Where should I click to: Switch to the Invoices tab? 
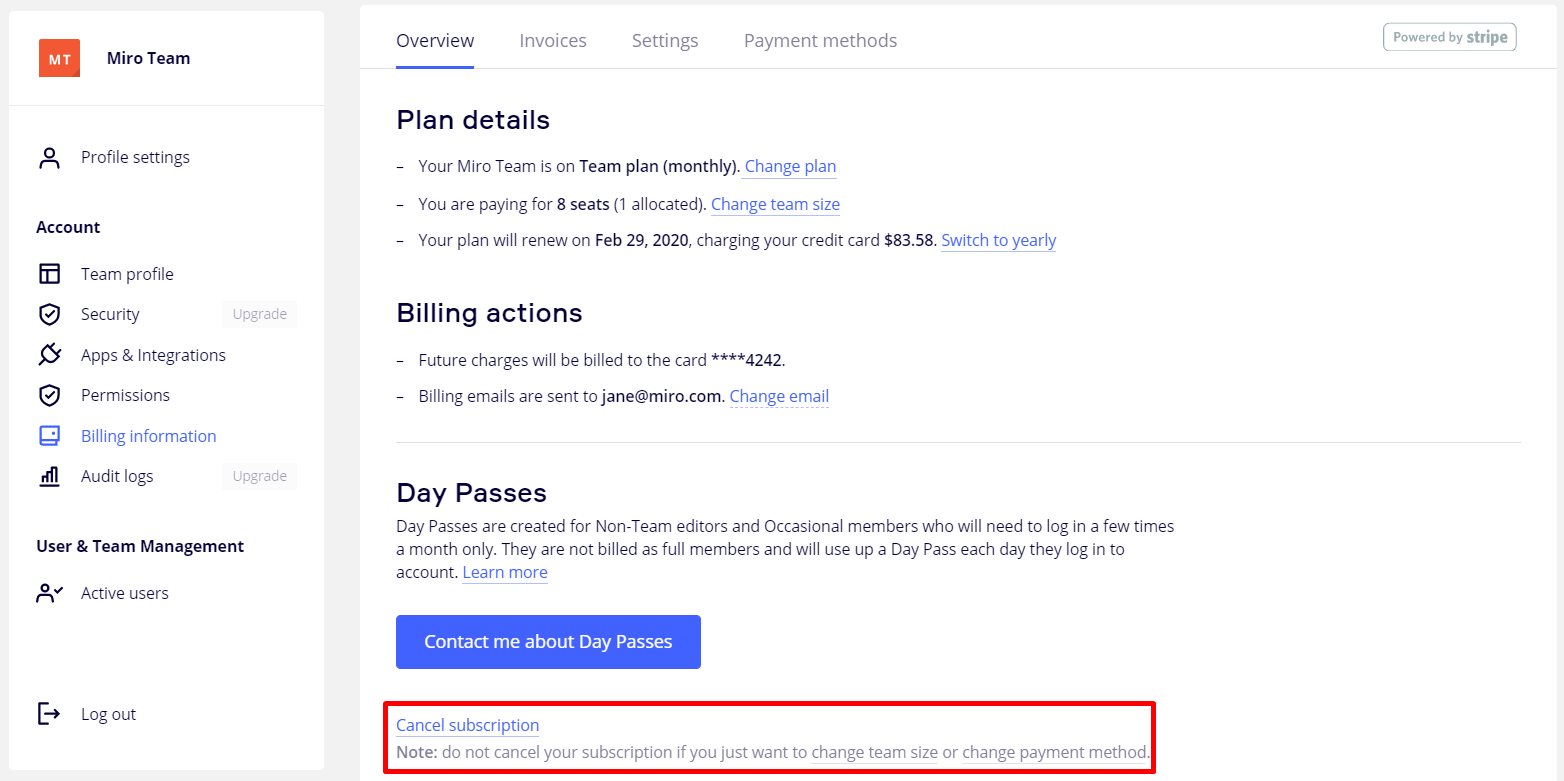[x=552, y=41]
